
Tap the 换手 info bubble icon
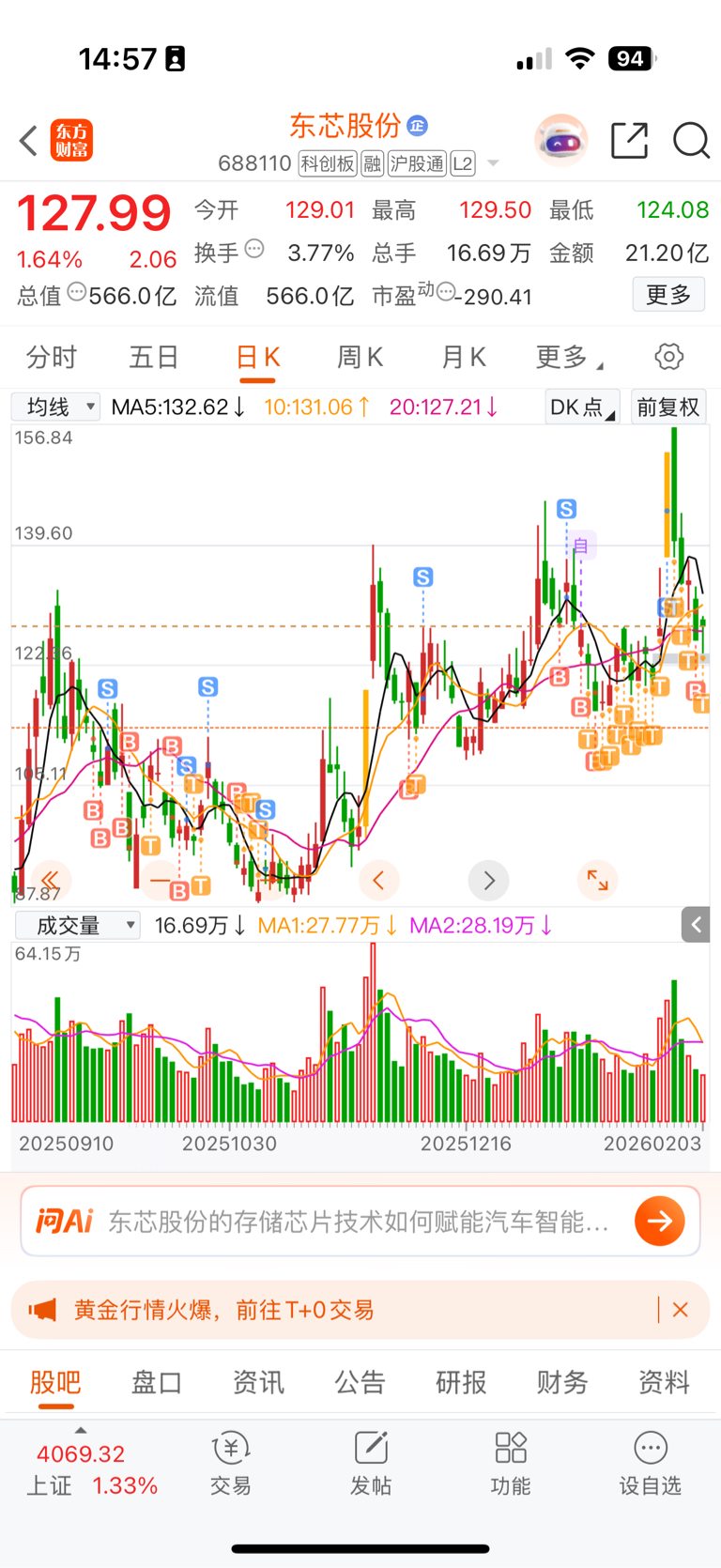254,250
